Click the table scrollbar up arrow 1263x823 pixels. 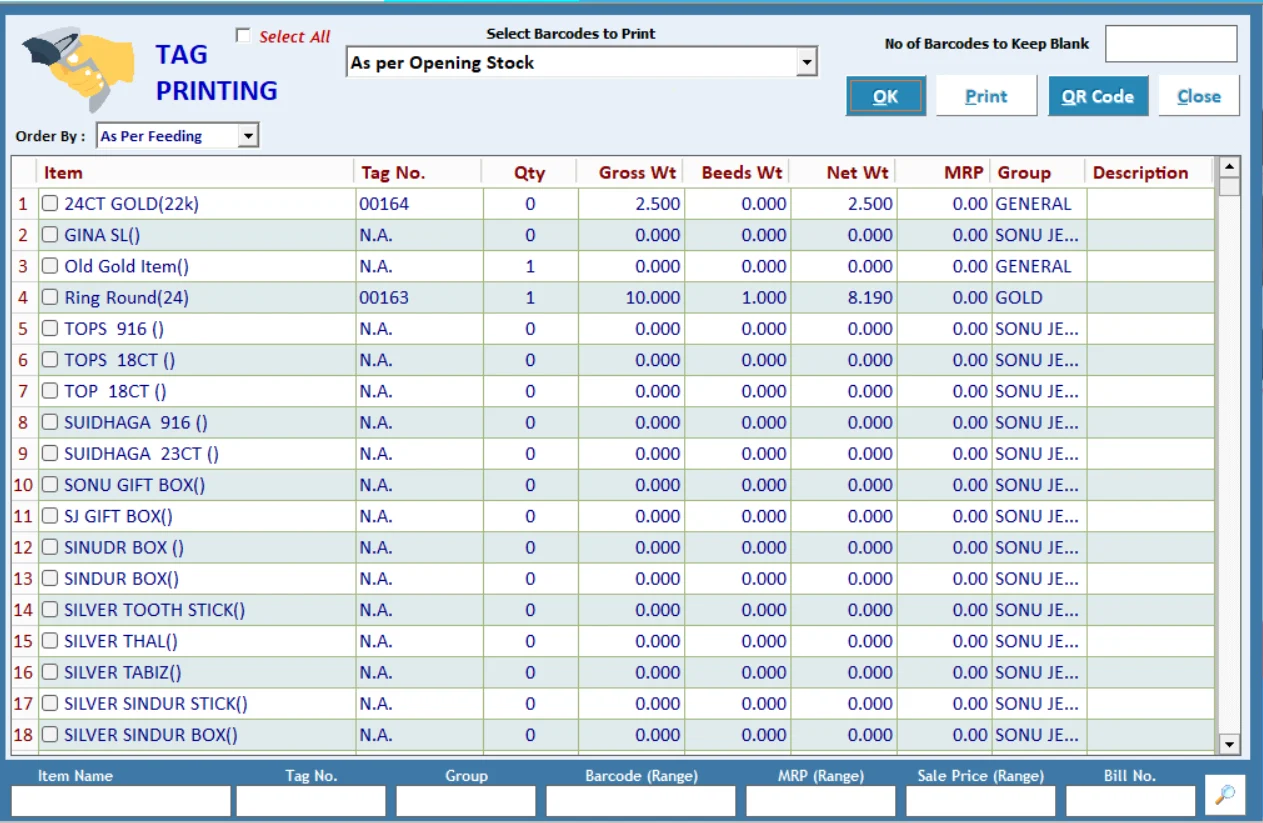(1229, 166)
